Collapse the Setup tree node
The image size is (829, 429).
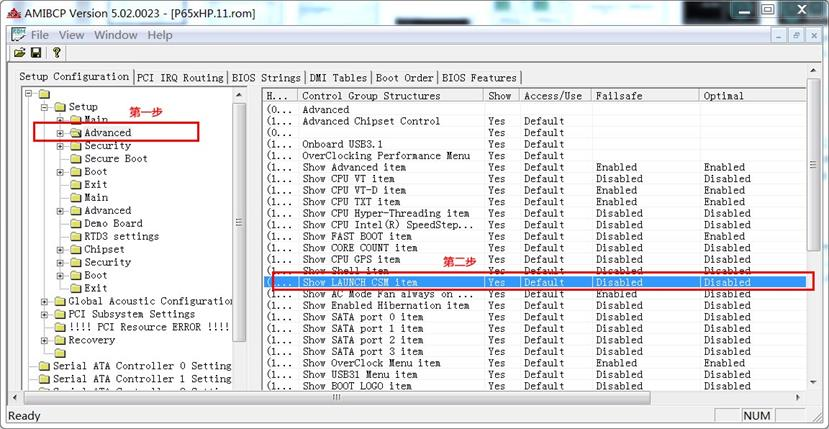(x=45, y=107)
